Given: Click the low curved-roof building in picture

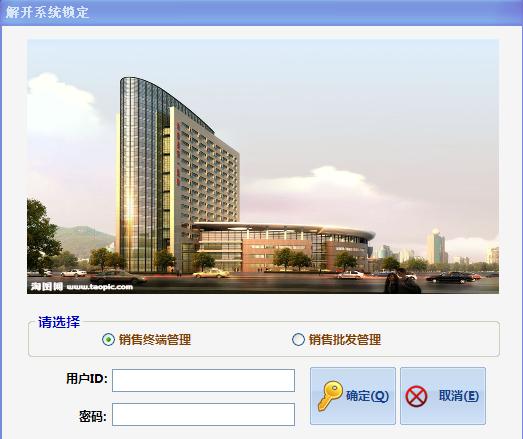Looking at the screenshot, I should coord(284,247).
